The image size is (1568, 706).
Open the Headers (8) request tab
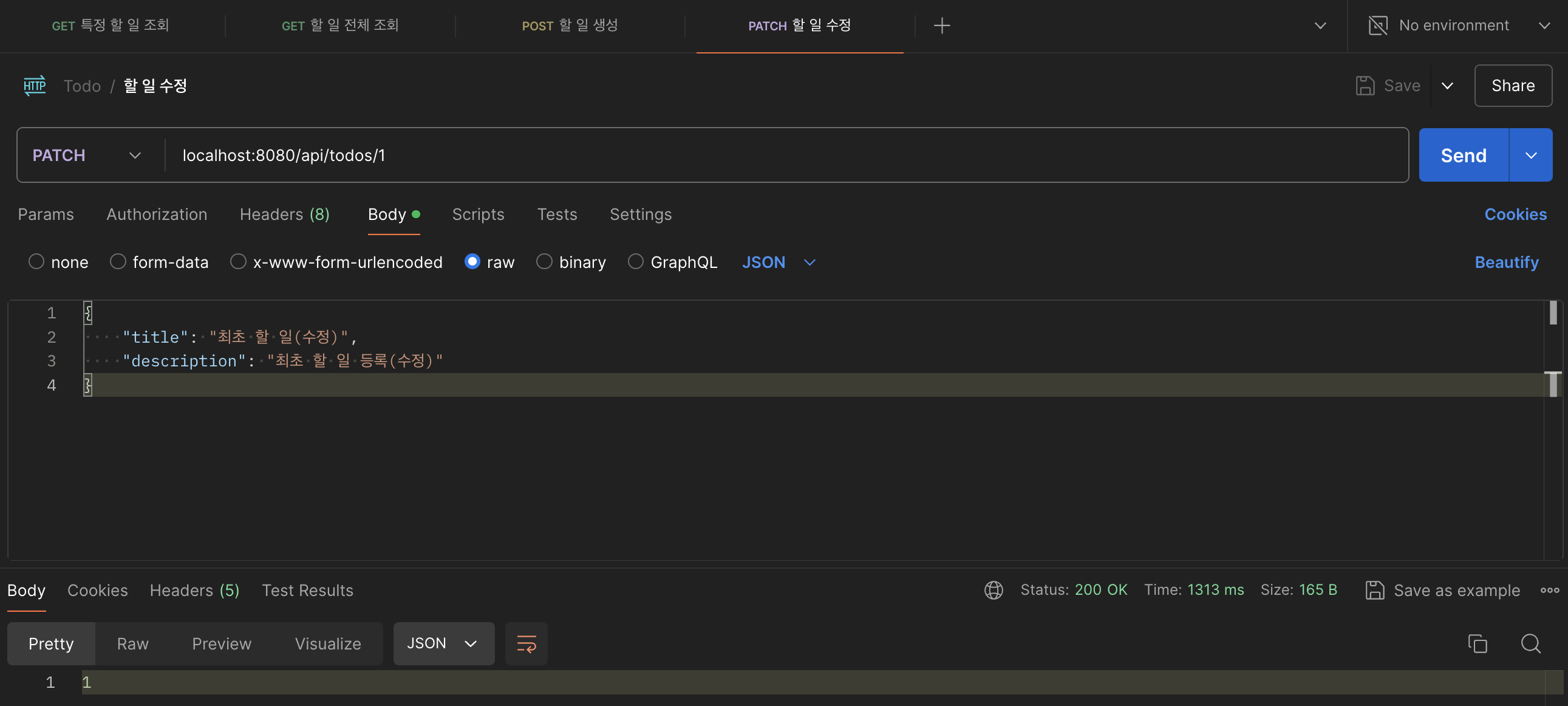click(284, 214)
